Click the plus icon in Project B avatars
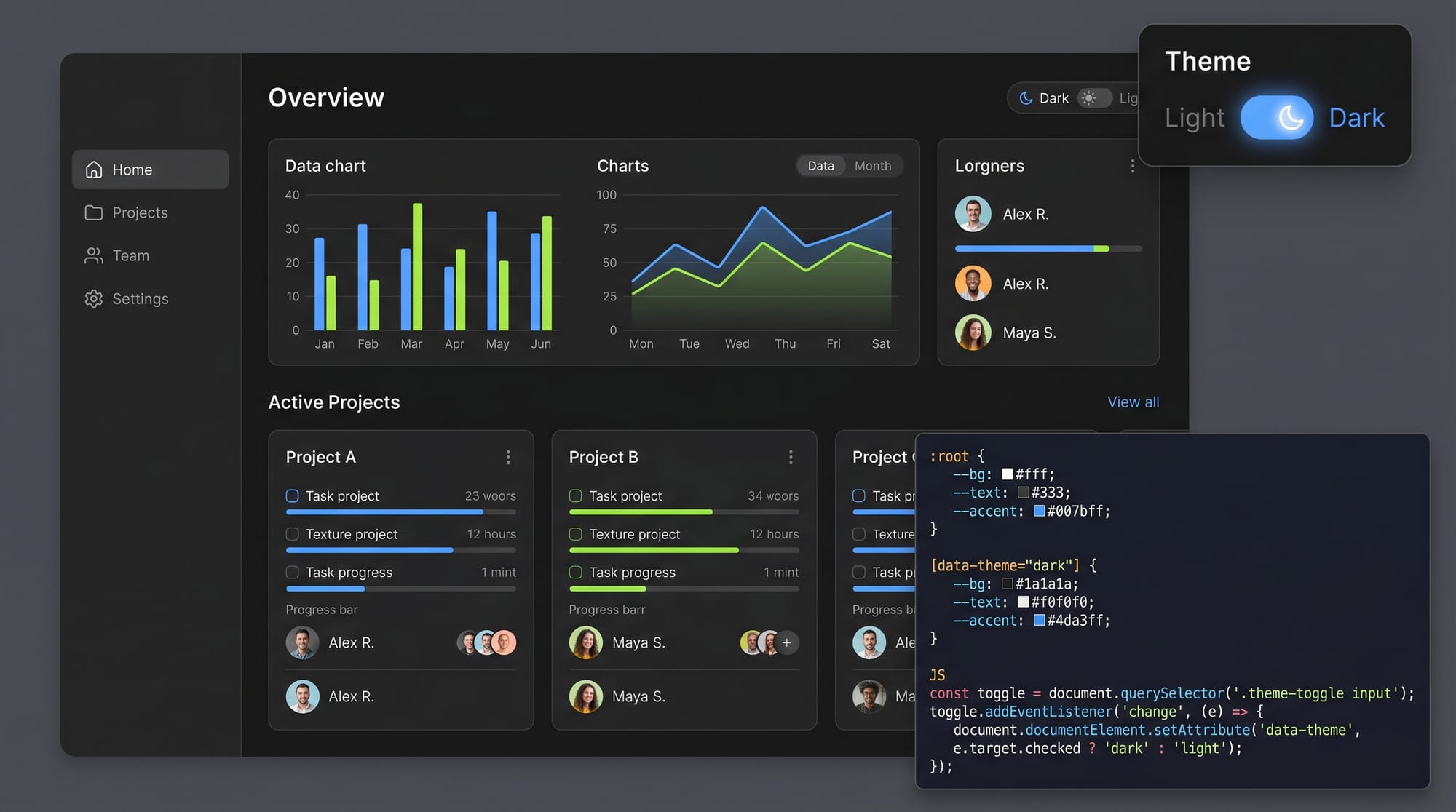Screen dimensions: 1456x812 click(786, 642)
